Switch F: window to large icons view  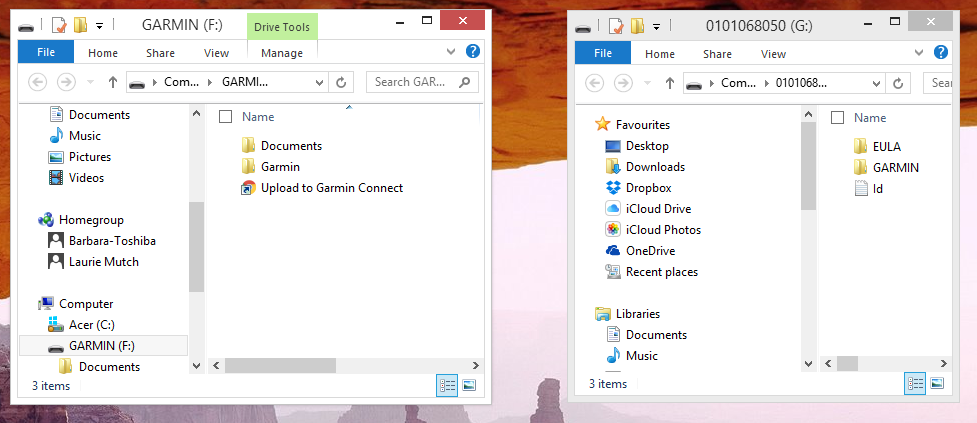click(469, 386)
